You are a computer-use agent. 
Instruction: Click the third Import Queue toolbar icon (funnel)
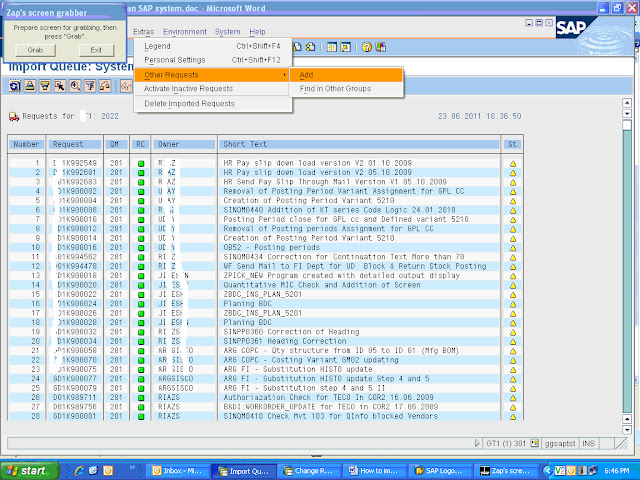[45, 86]
